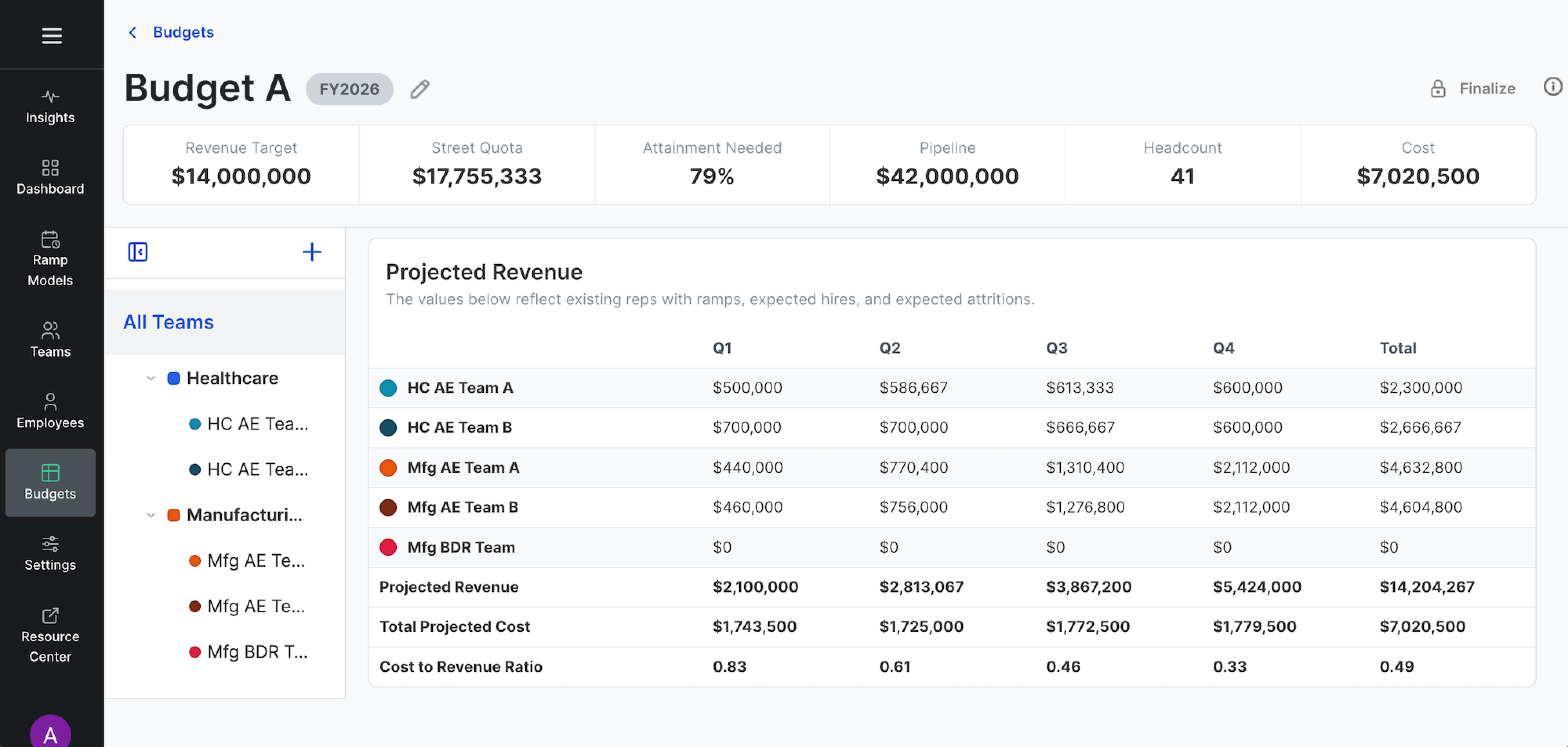The image size is (1568, 747).
Task: Click the Budgets breadcrumb link
Action: click(x=183, y=32)
